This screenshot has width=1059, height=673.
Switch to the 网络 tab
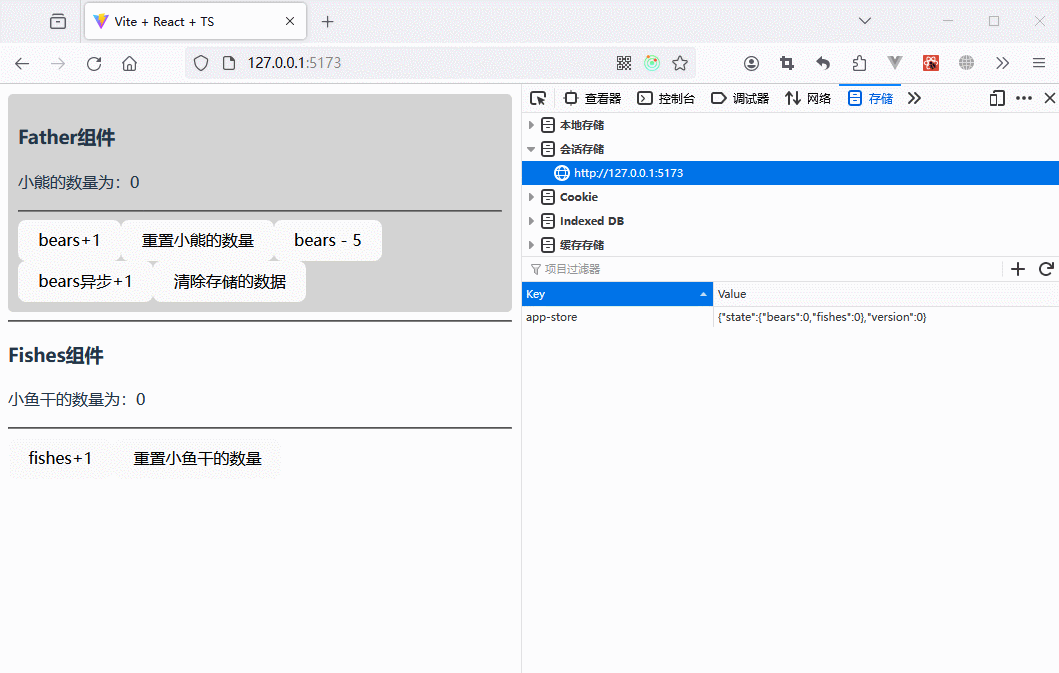tap(808, 98)
